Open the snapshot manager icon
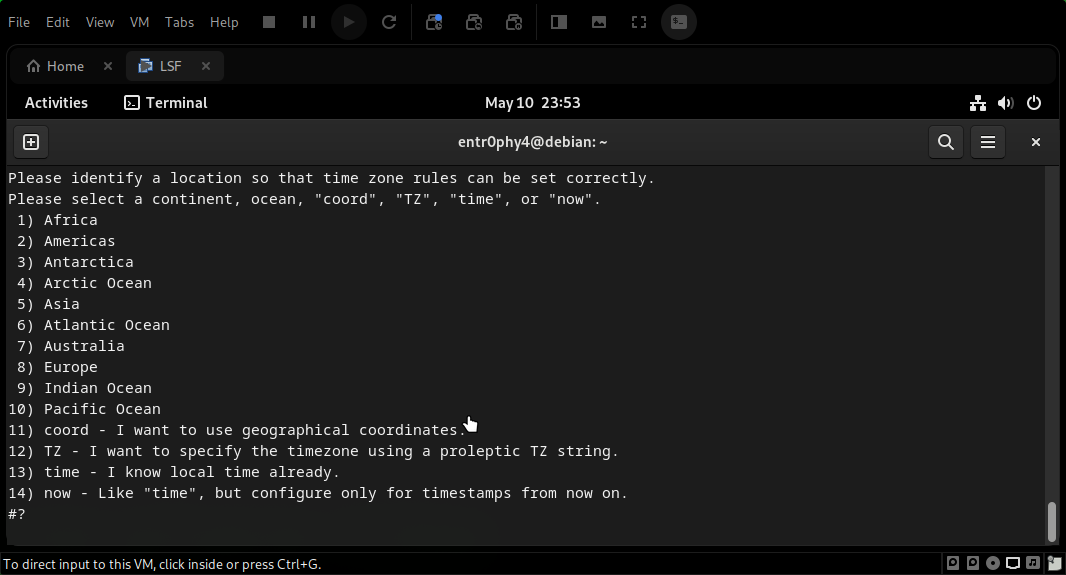This screenshot has height=575, width=1066. coord(514,22)
